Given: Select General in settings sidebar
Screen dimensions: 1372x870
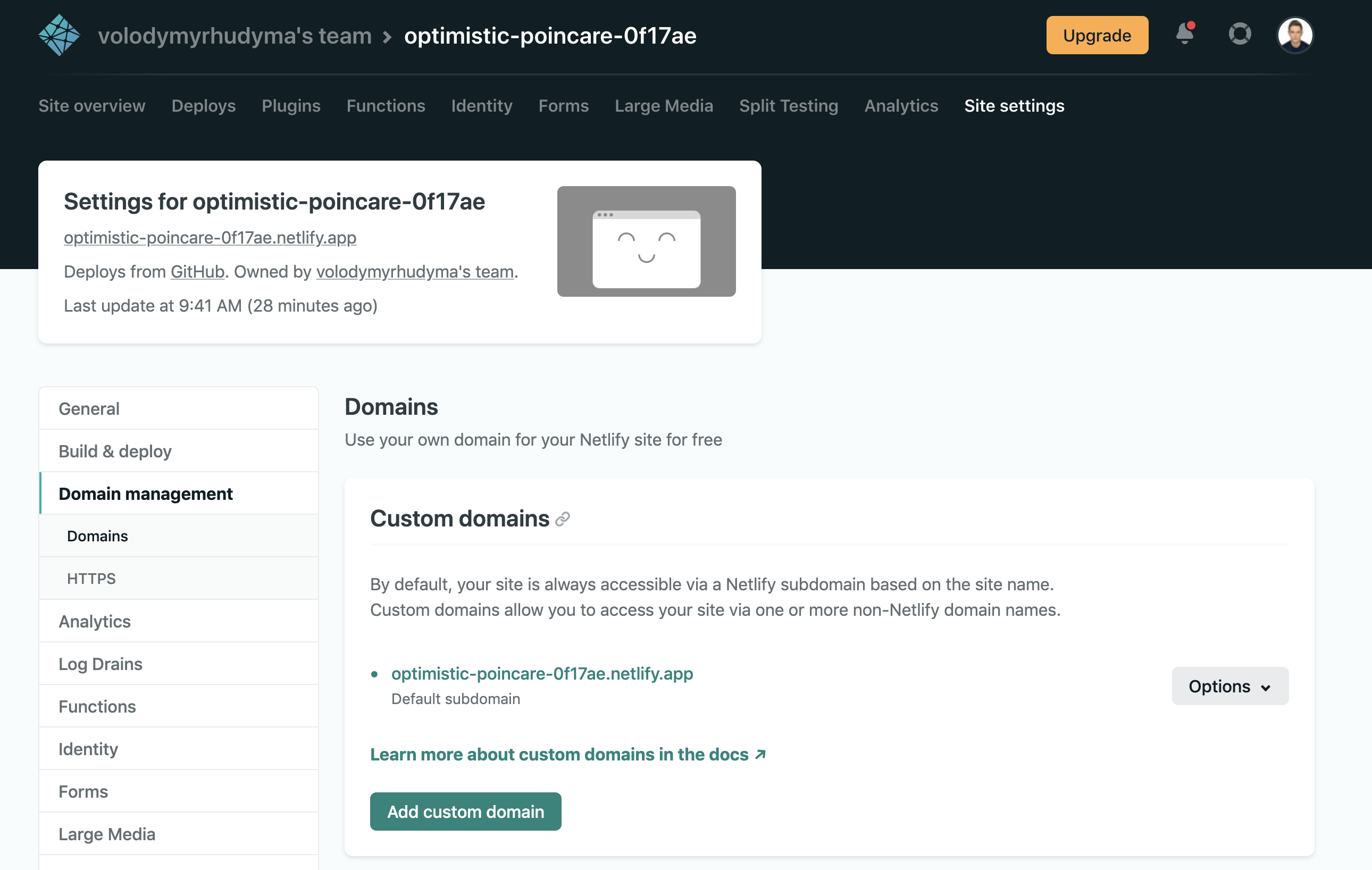Looking at the screenshot, I should click(178, 408).
